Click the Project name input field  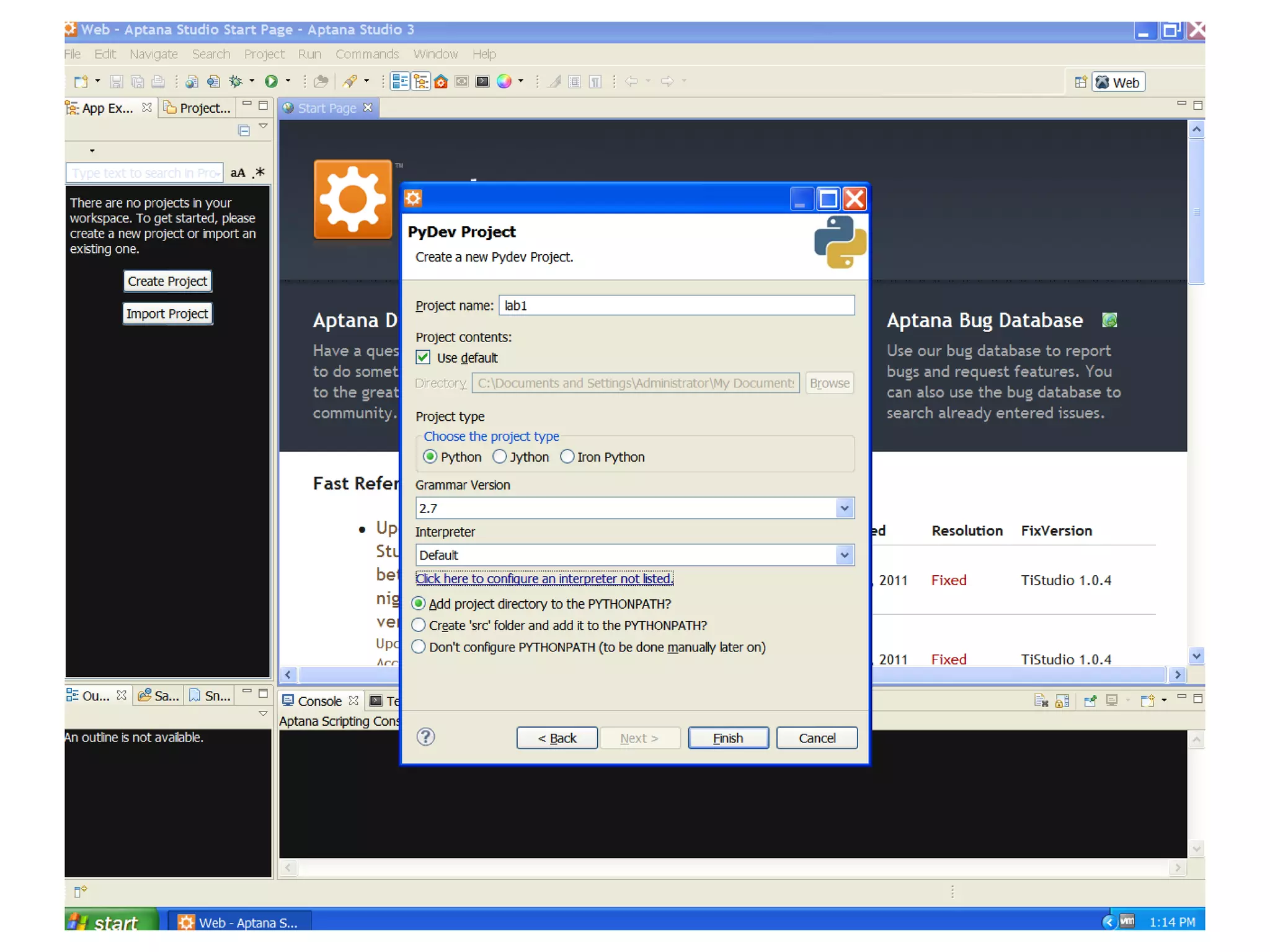(x=677, y=305)
